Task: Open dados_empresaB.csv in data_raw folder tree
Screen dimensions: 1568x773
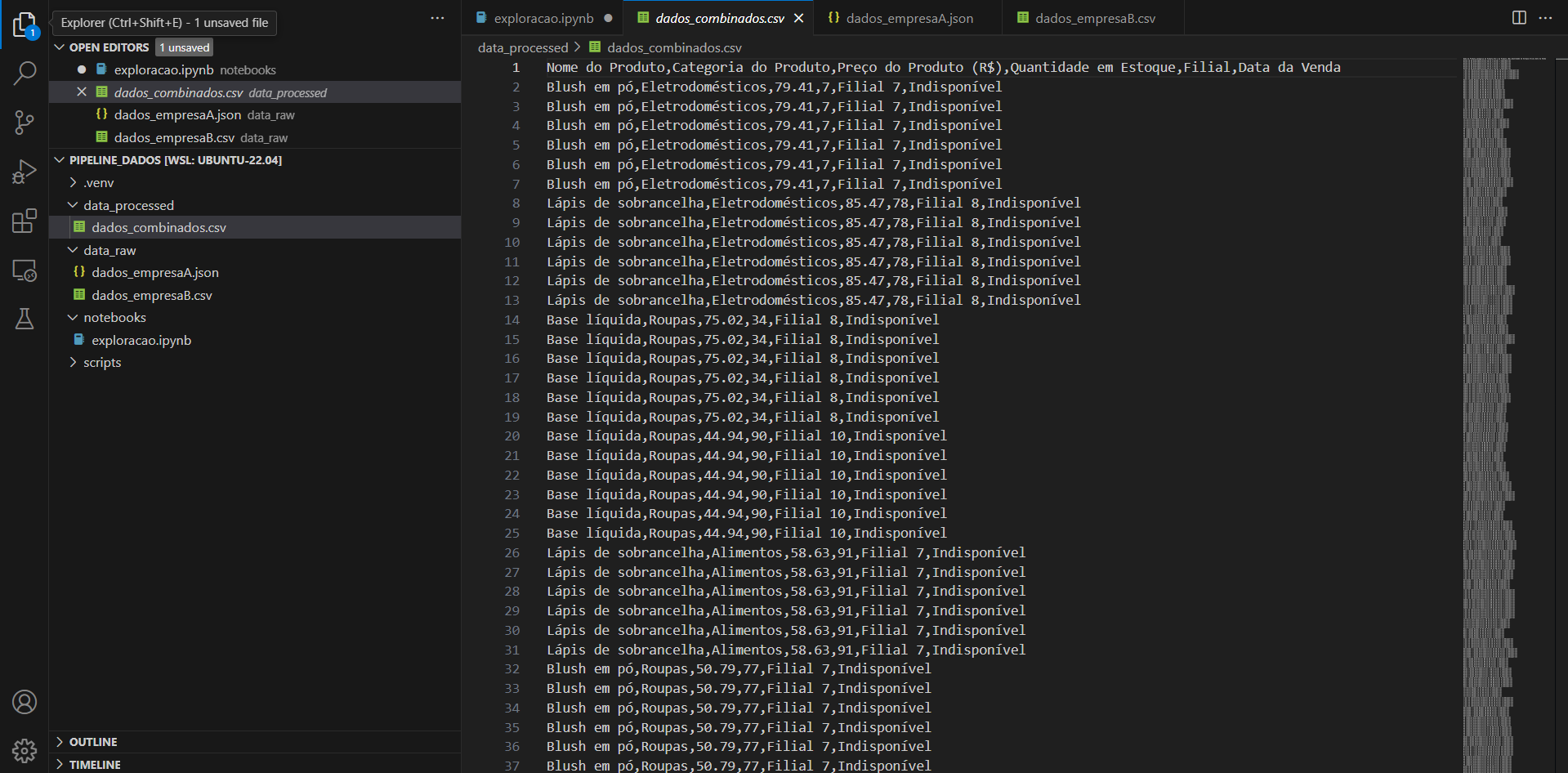Action: [255, 295]
